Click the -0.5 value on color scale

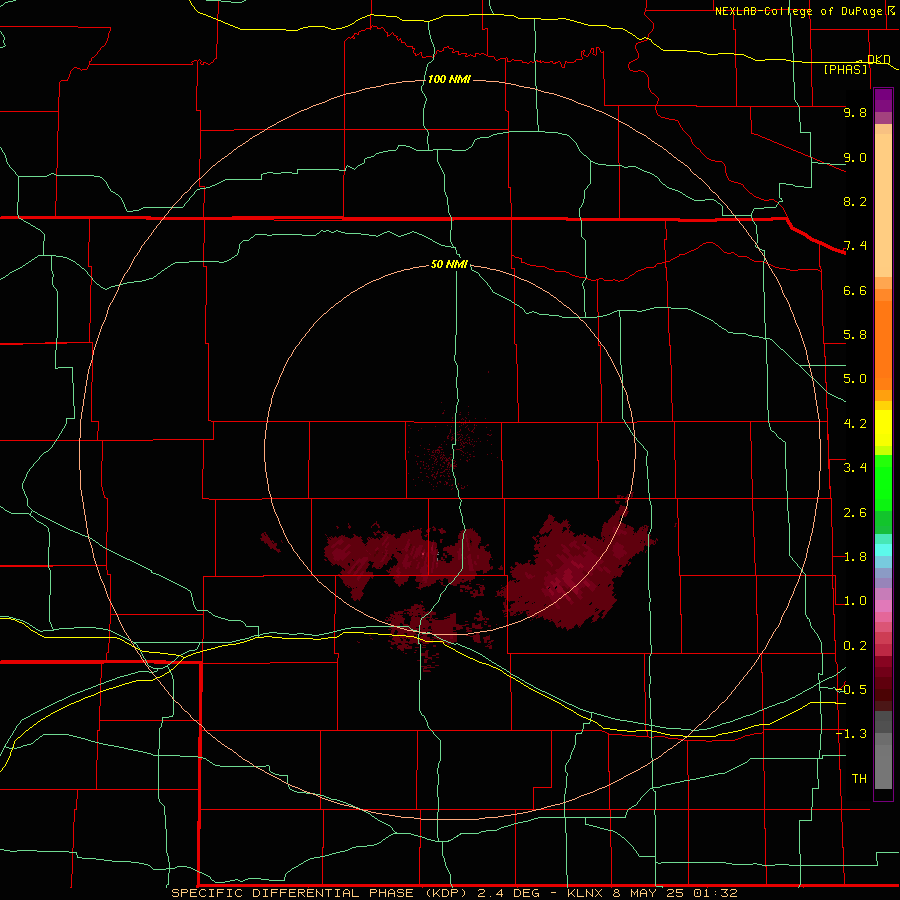click(x=851, y=690)
